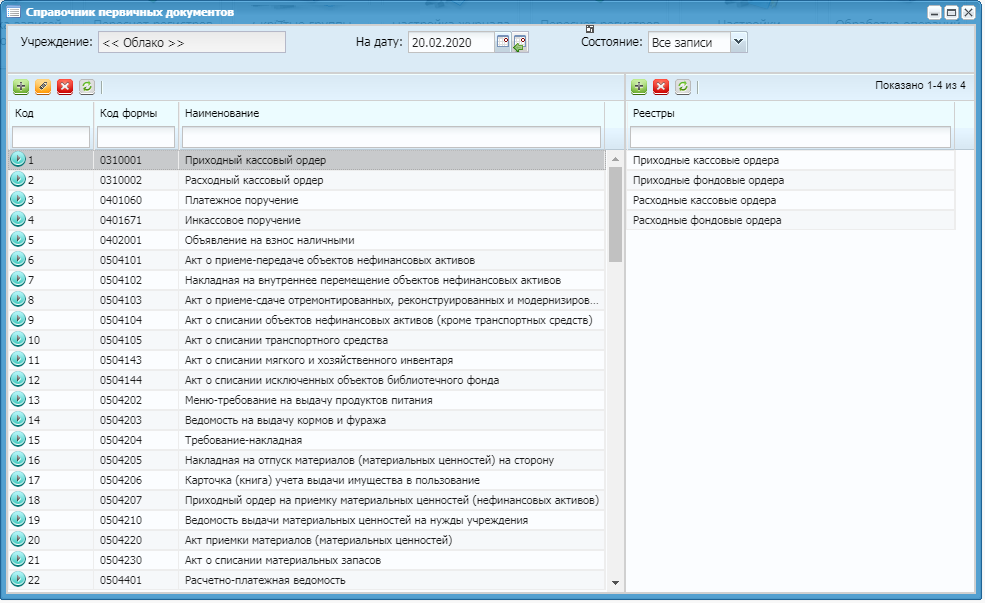Add a new document in left toolbar
Viewport: 985px width, 603px height.
21,87
